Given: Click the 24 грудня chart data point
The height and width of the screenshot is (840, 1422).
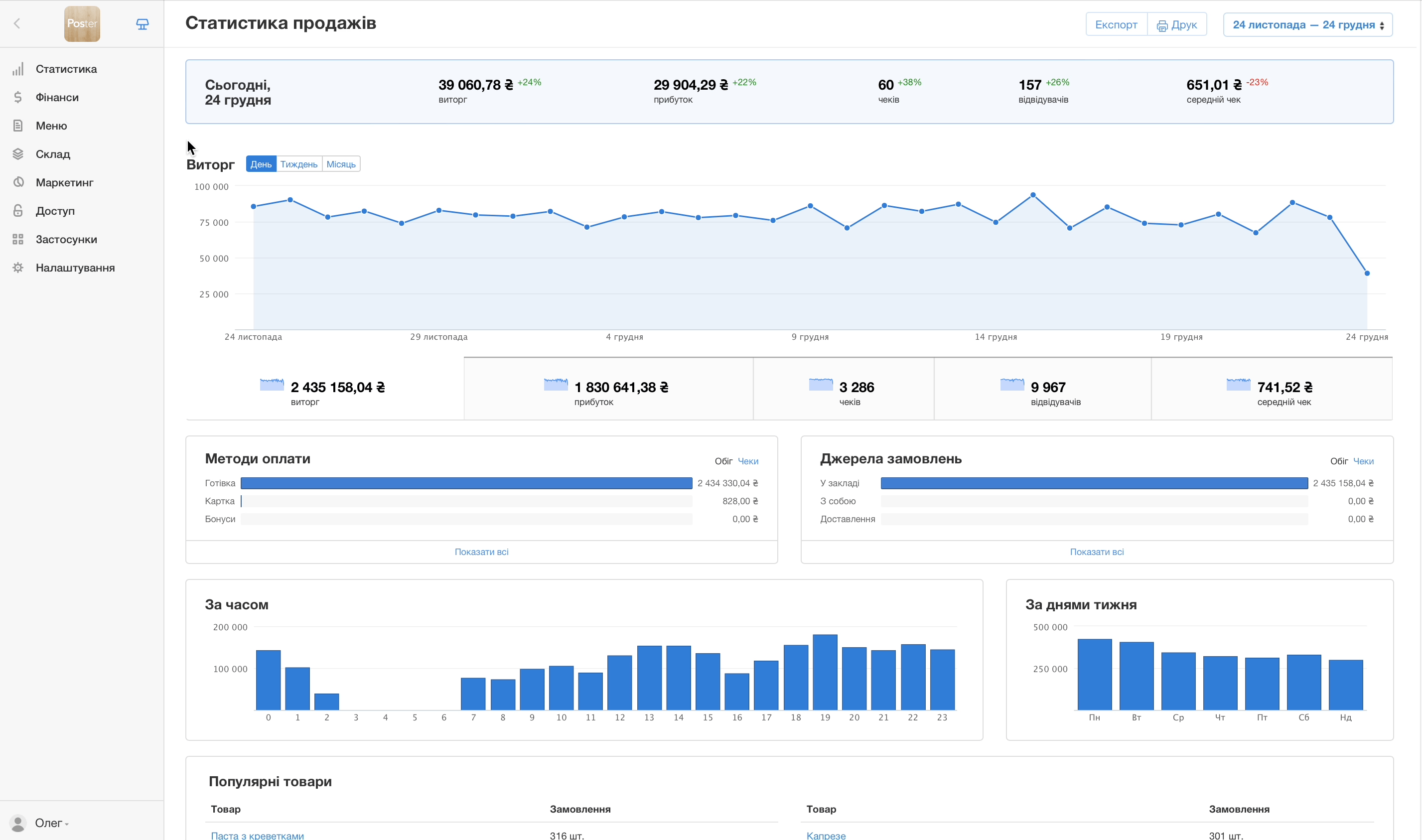Looking at the screenshot, I should point(1367,274).
